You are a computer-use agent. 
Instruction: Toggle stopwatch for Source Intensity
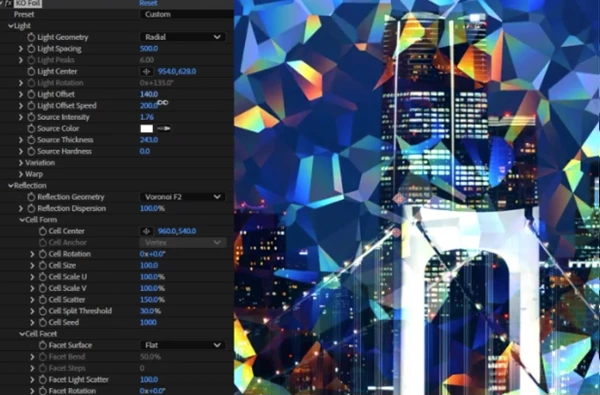pos(31,117)
